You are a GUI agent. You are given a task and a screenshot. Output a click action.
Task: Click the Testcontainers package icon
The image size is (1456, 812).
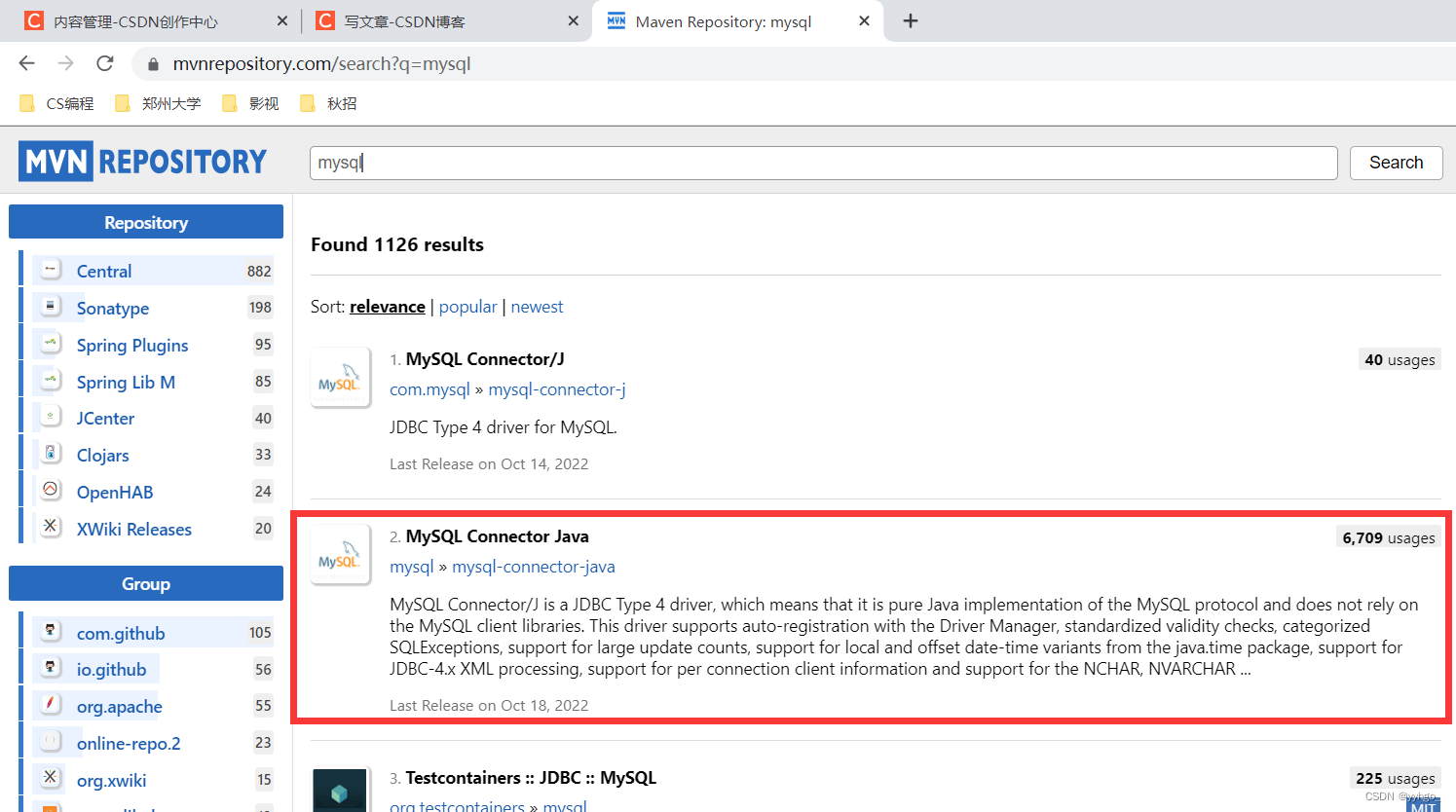[340, 791]
